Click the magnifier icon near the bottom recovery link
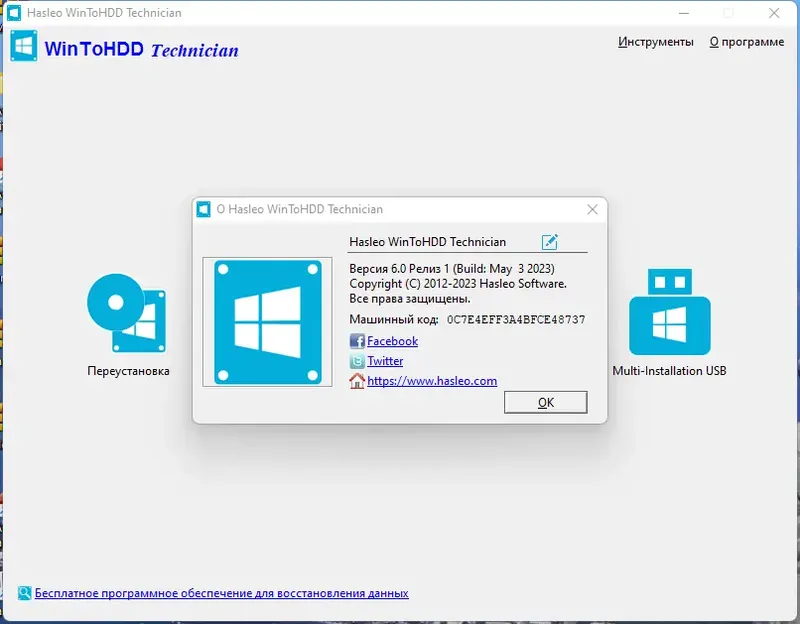Viewport: 800px width, 624px height. click(25, 592)
